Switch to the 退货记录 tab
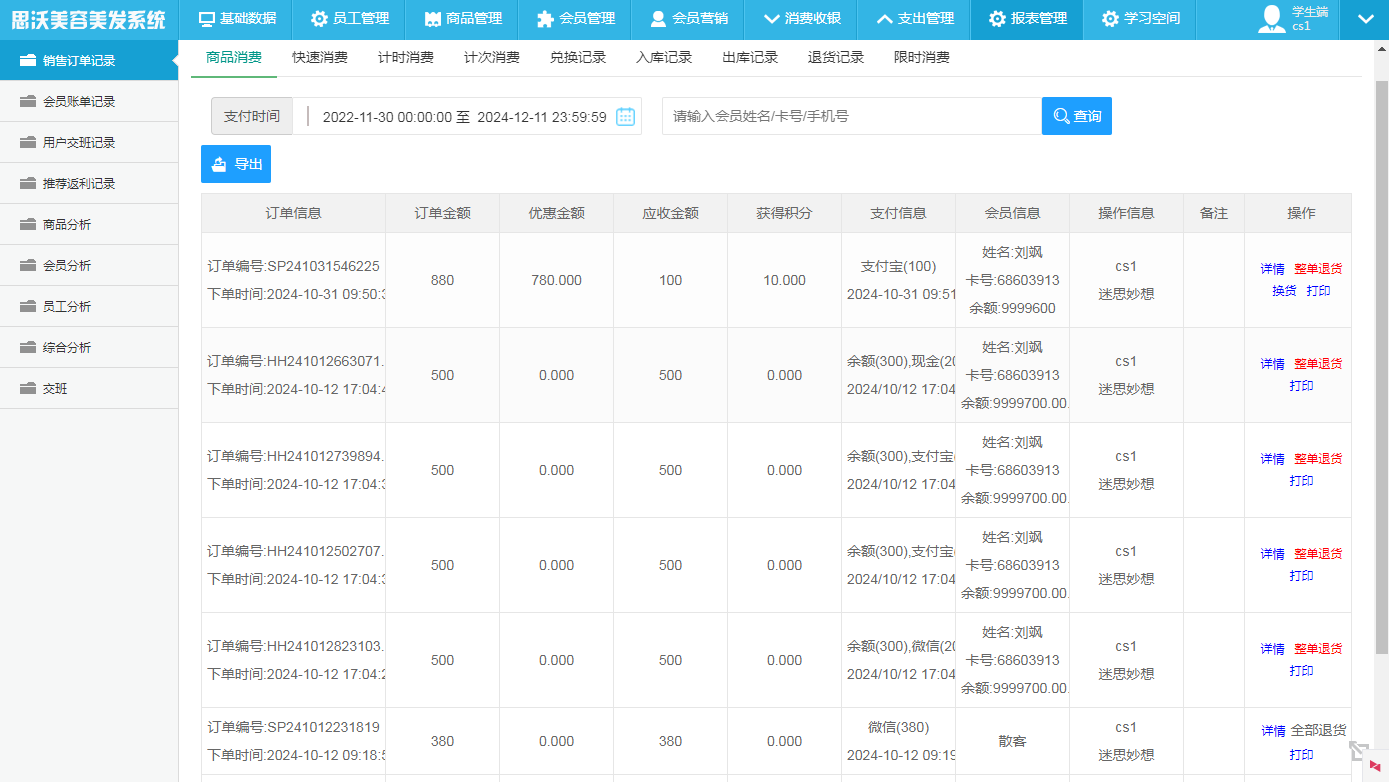This screenshot has width=1389, height=782. pos(836,58)
